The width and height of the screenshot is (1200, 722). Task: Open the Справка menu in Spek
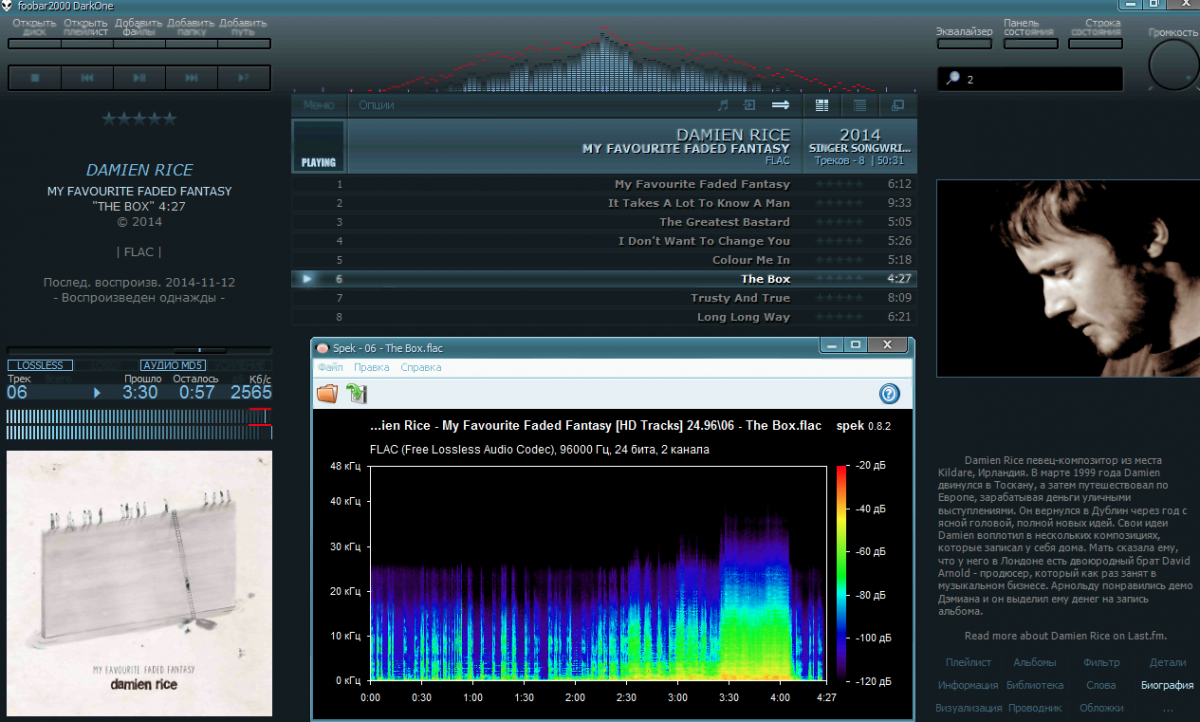[421, 368]
